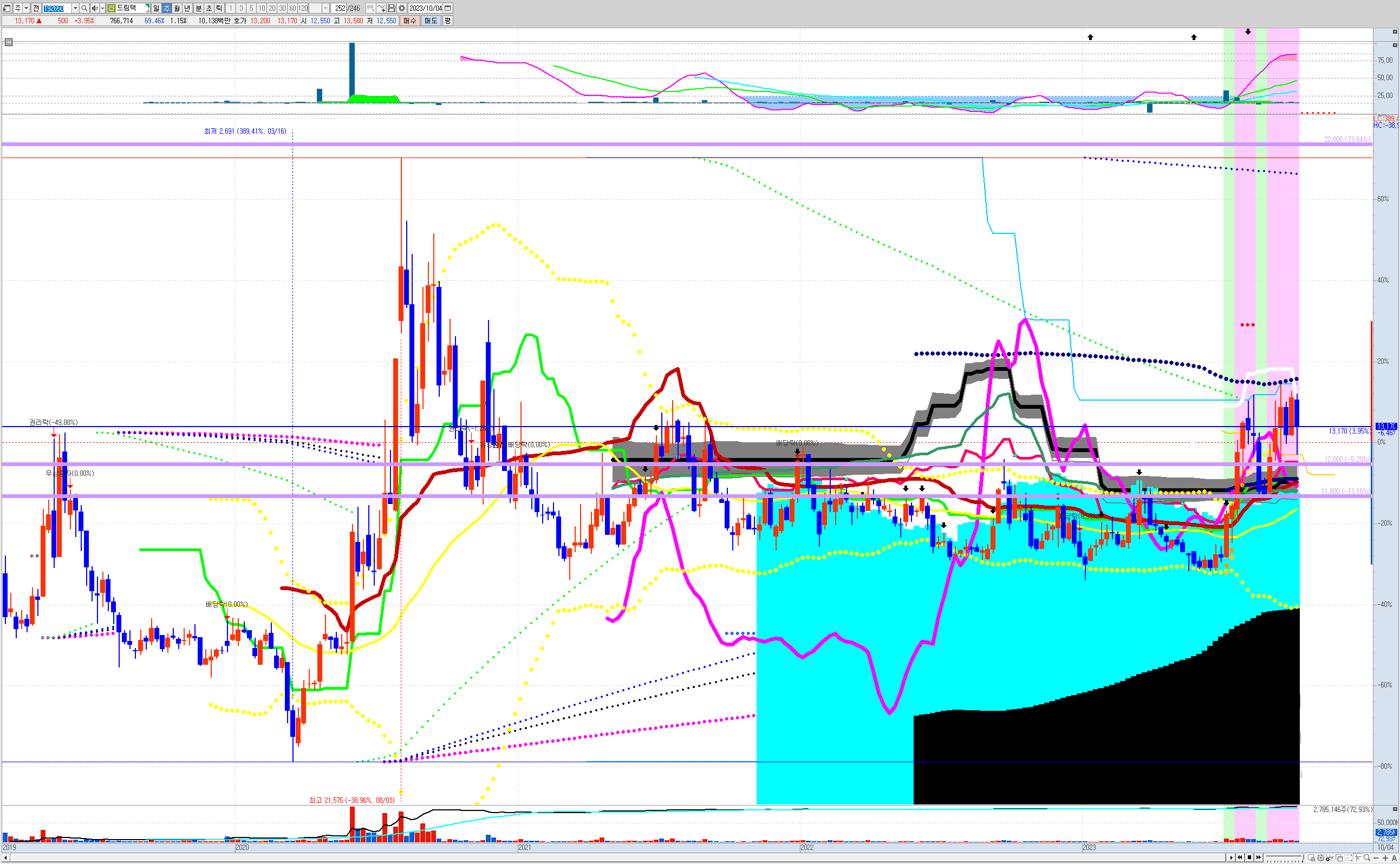Click the speaker sound alert icon
Screen dimensions: 1400x864
tap(95, 8)
